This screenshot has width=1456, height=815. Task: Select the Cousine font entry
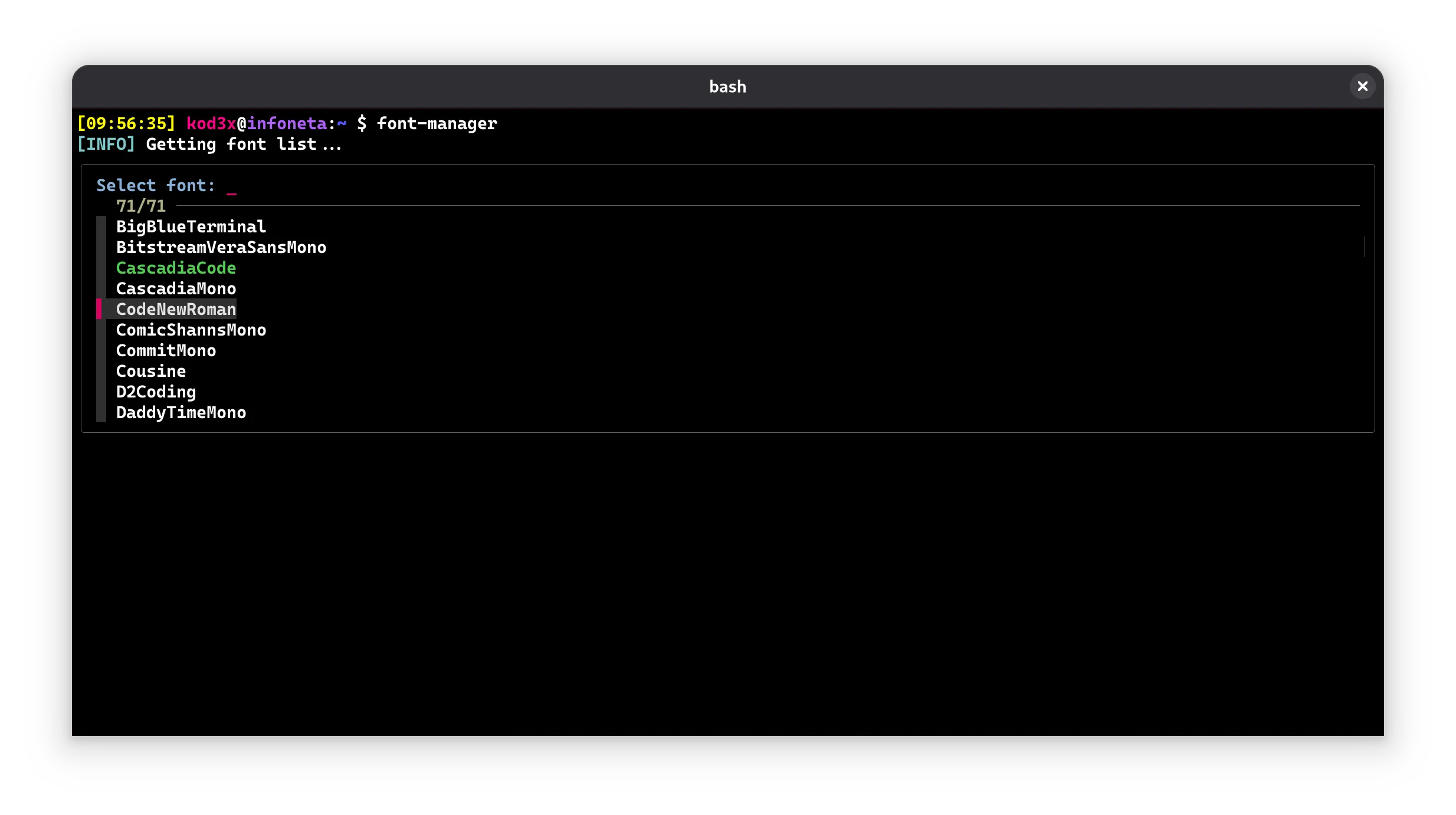(151, 371)
